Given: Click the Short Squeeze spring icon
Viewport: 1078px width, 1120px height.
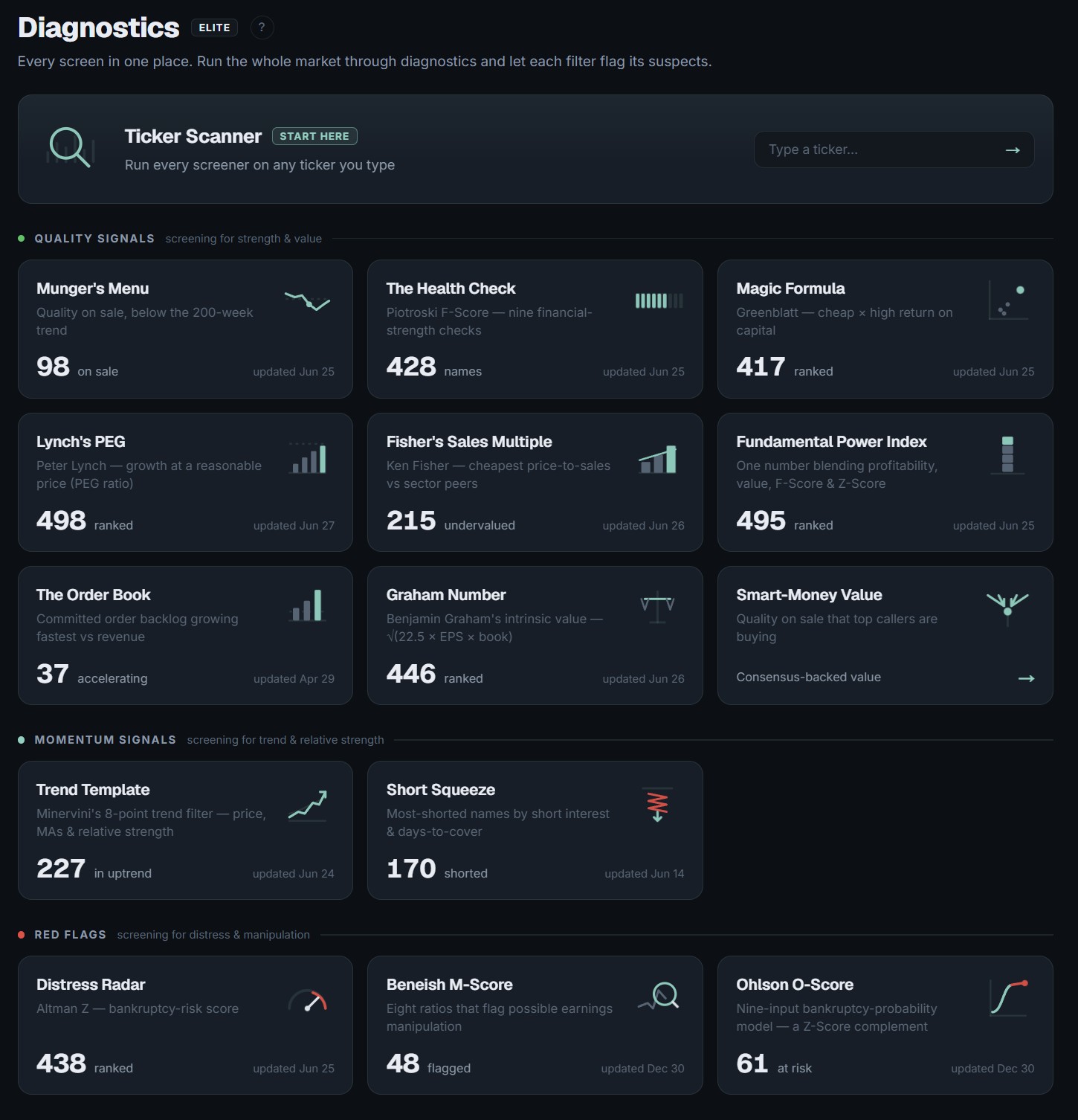Looking at the screenshot, I should tap(657, 805).
